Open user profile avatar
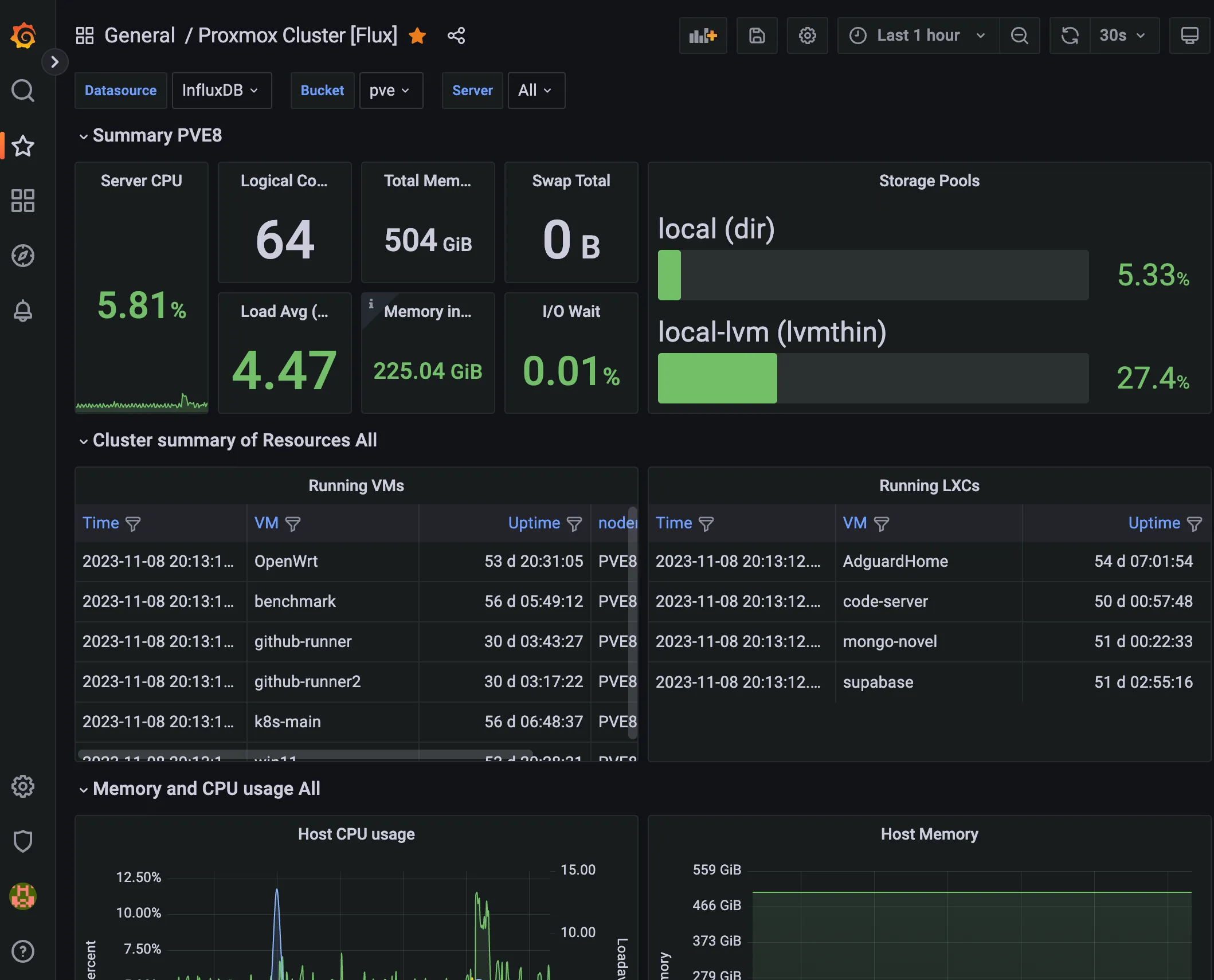Image resolution: width=1214 pixels, height=980 pixels. point(23,896)
